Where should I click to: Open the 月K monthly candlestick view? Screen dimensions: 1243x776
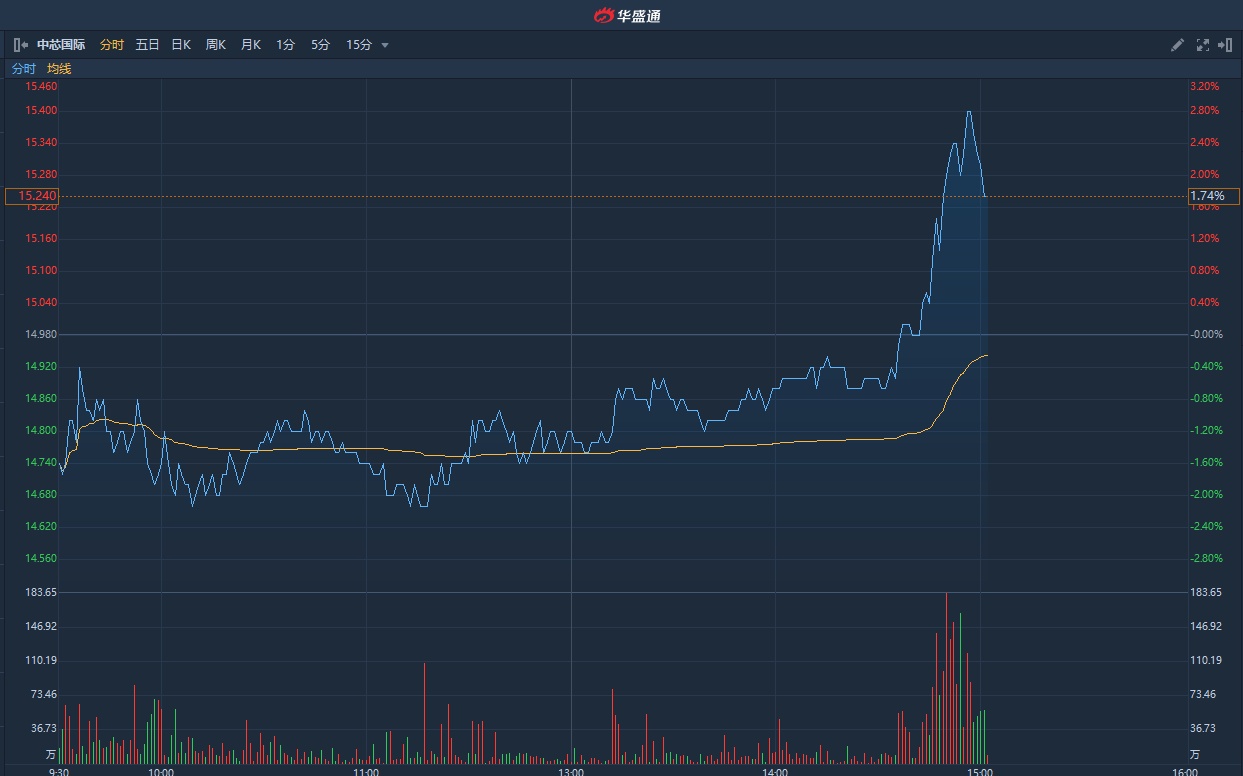click(250, 45)
